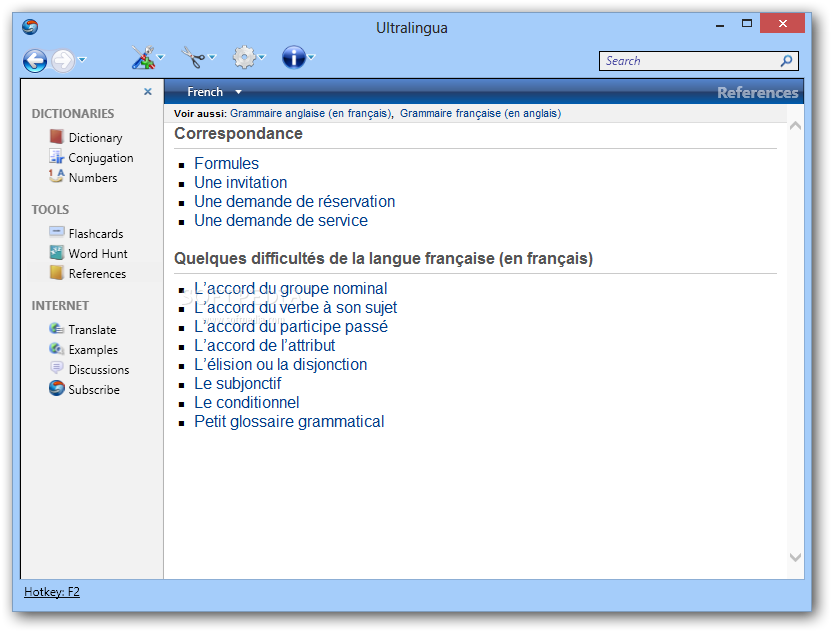
Task: Click the Numbers icon
Action: click(x=56, y=176)
